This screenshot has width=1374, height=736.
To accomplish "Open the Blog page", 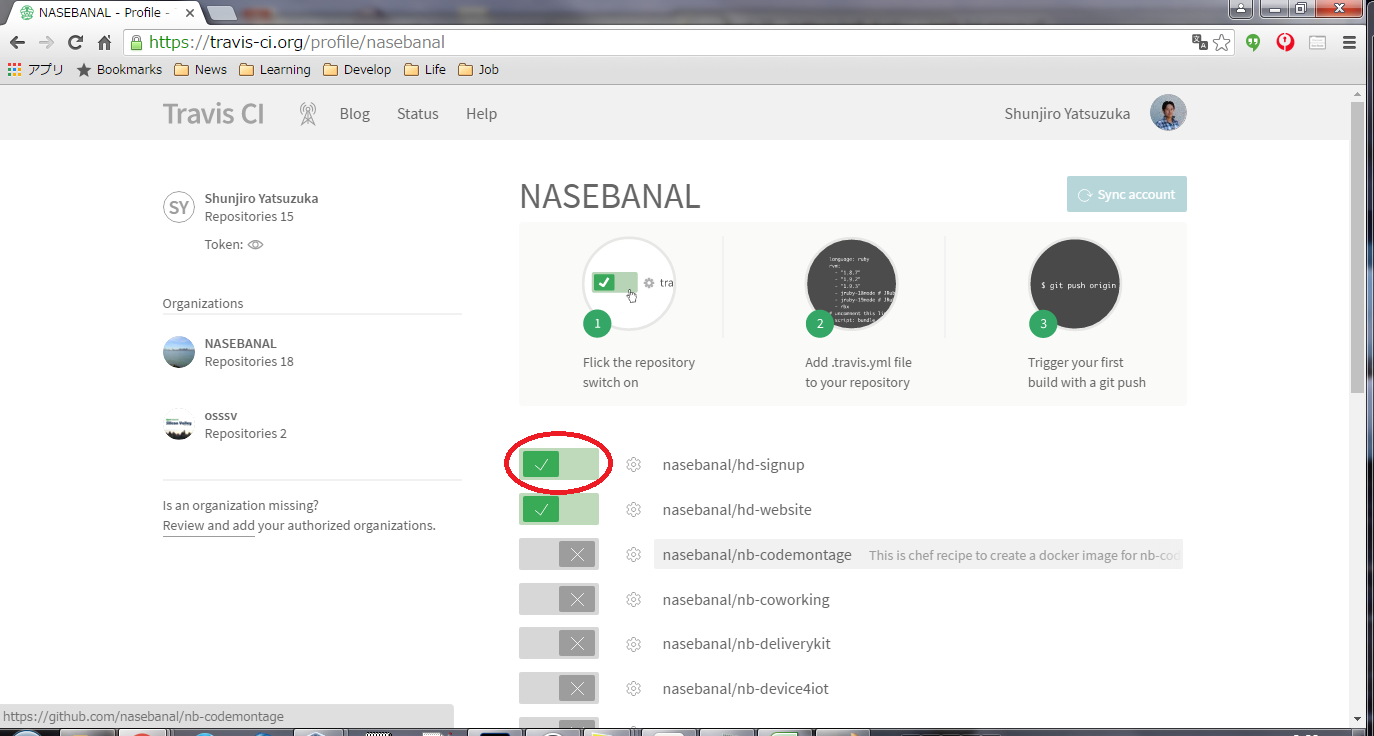I will pyautogui.click(x=355, y=113).
